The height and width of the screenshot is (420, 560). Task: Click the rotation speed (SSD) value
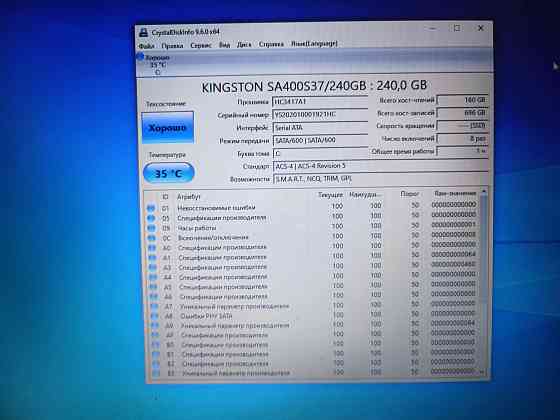click(462, 126)
